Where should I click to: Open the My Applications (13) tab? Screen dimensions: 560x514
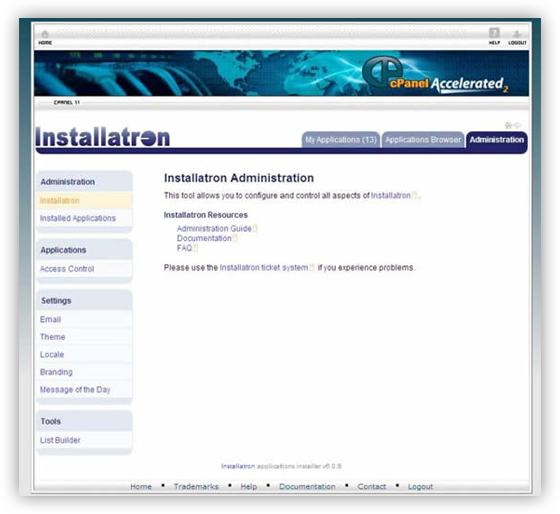pyautogui.click(x=341, y=140)
